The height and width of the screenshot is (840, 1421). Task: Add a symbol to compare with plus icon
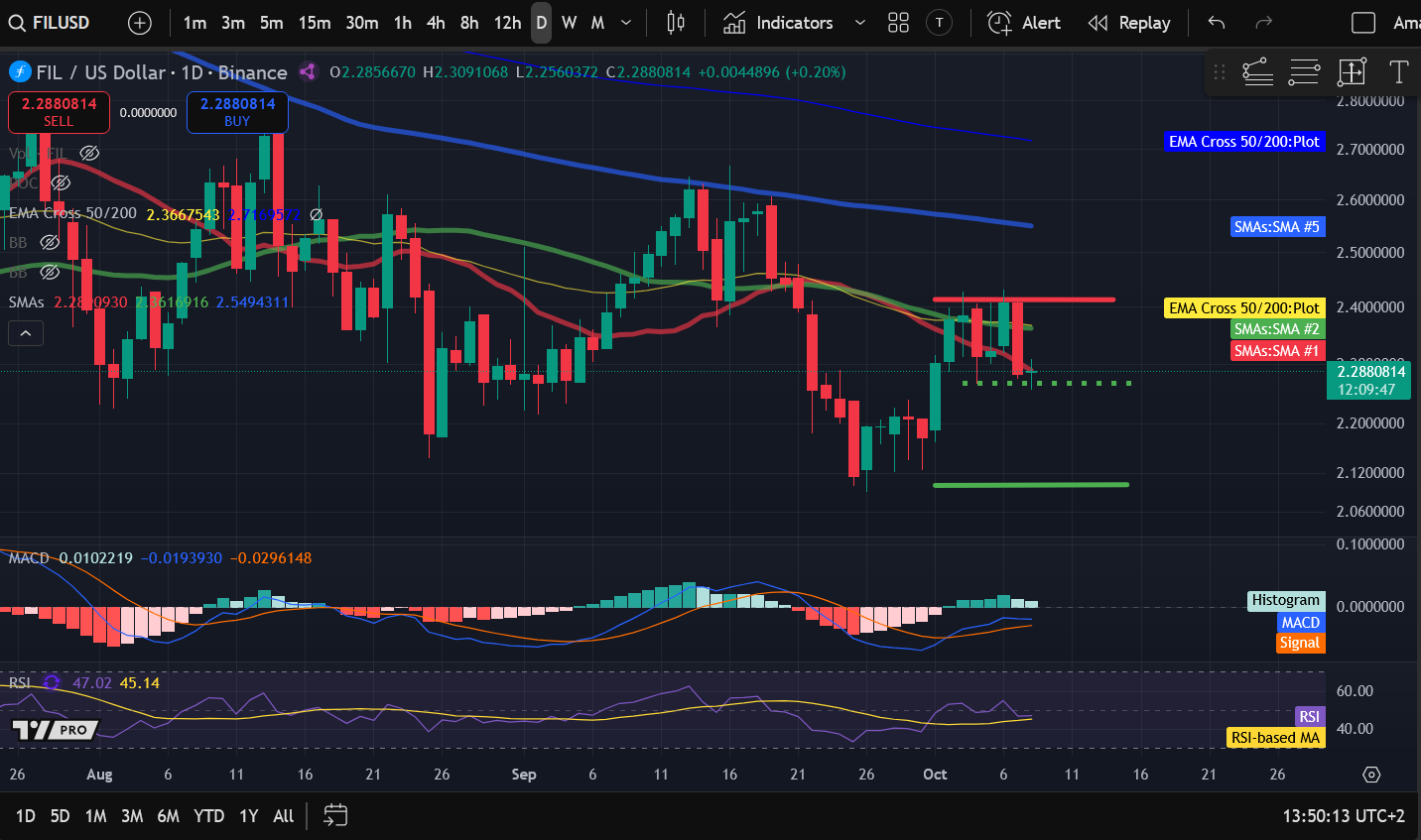click(x=140, y=23)
